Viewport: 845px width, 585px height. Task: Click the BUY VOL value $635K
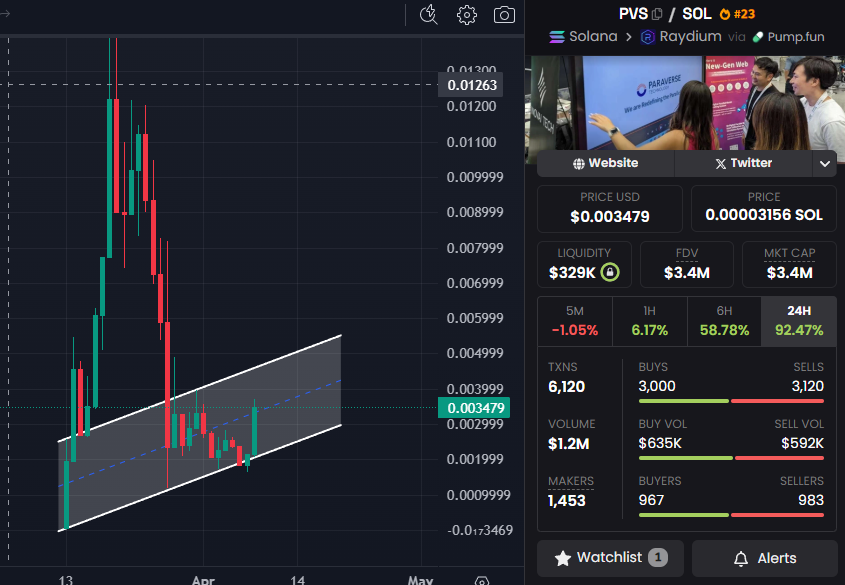pyautogui.click(x=660, y=443)
